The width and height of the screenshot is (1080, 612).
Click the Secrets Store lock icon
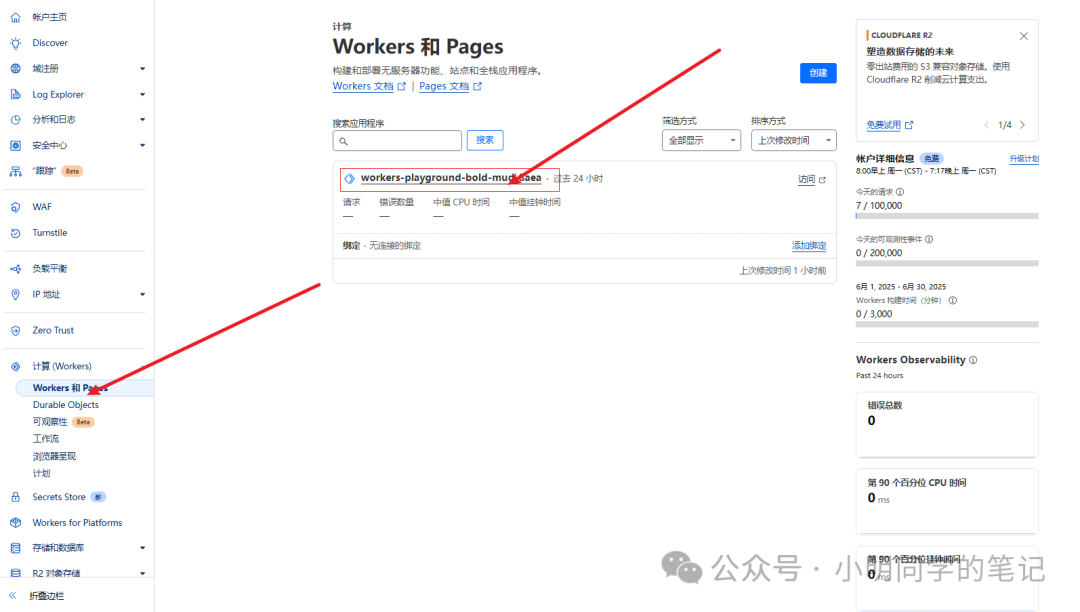click(x=15, y=497)
